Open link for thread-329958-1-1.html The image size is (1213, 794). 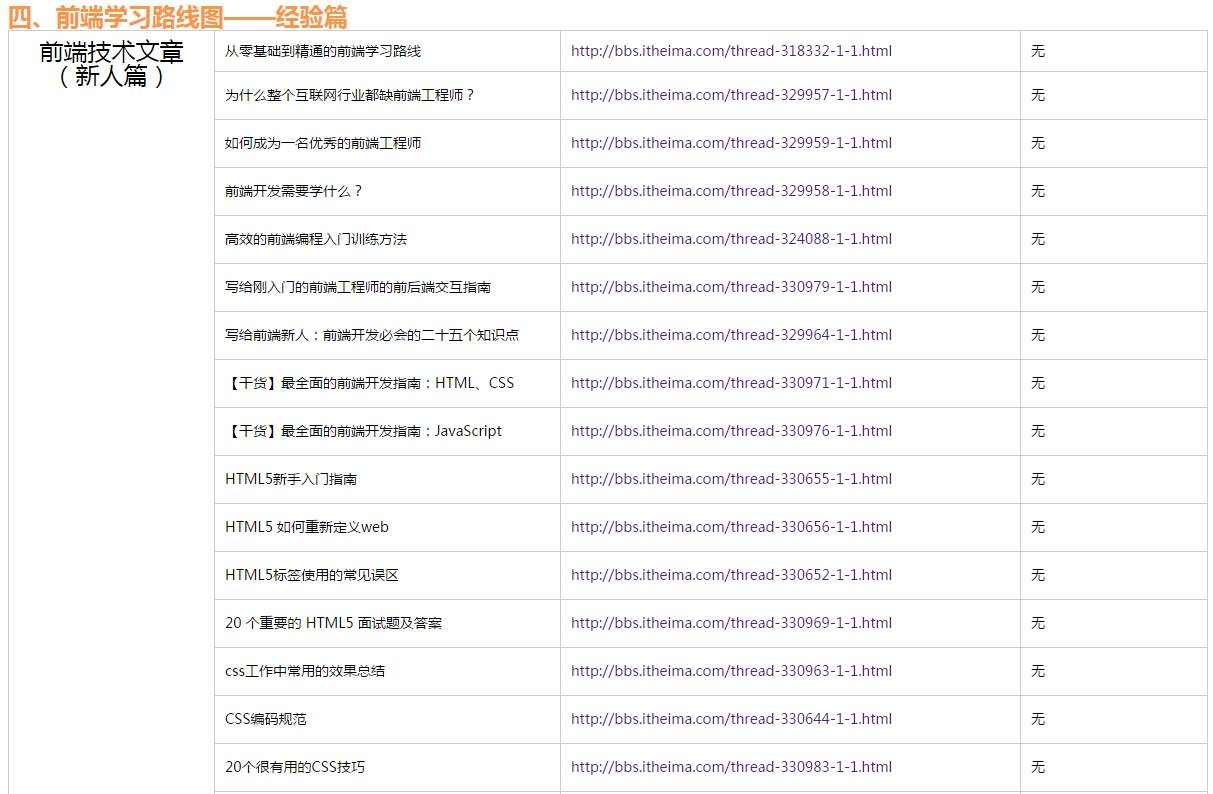point(731,191)
